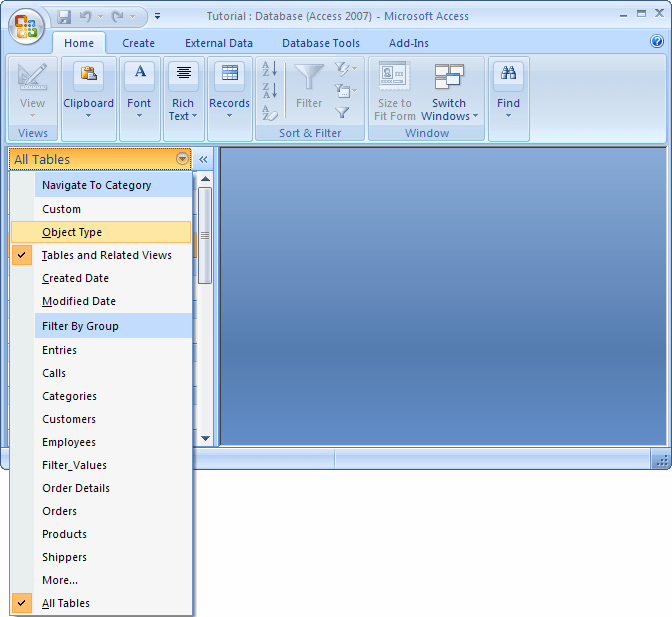Open the Microsoft Access Help icon
672x617 pixels.
click(x=657, y=41)
